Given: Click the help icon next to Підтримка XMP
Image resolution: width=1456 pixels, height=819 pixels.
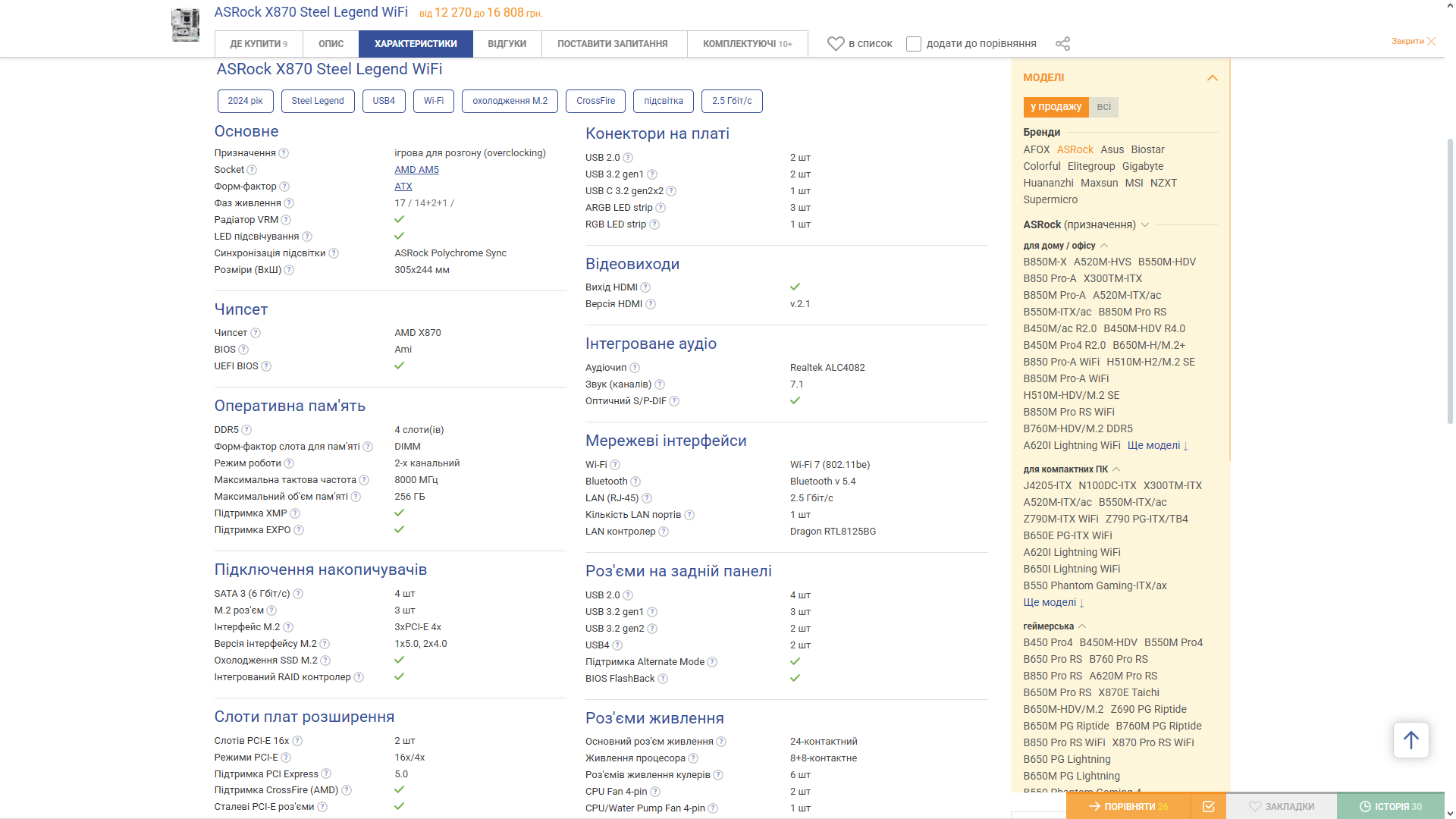Looking at the screenshot, I should coord(295,513).
